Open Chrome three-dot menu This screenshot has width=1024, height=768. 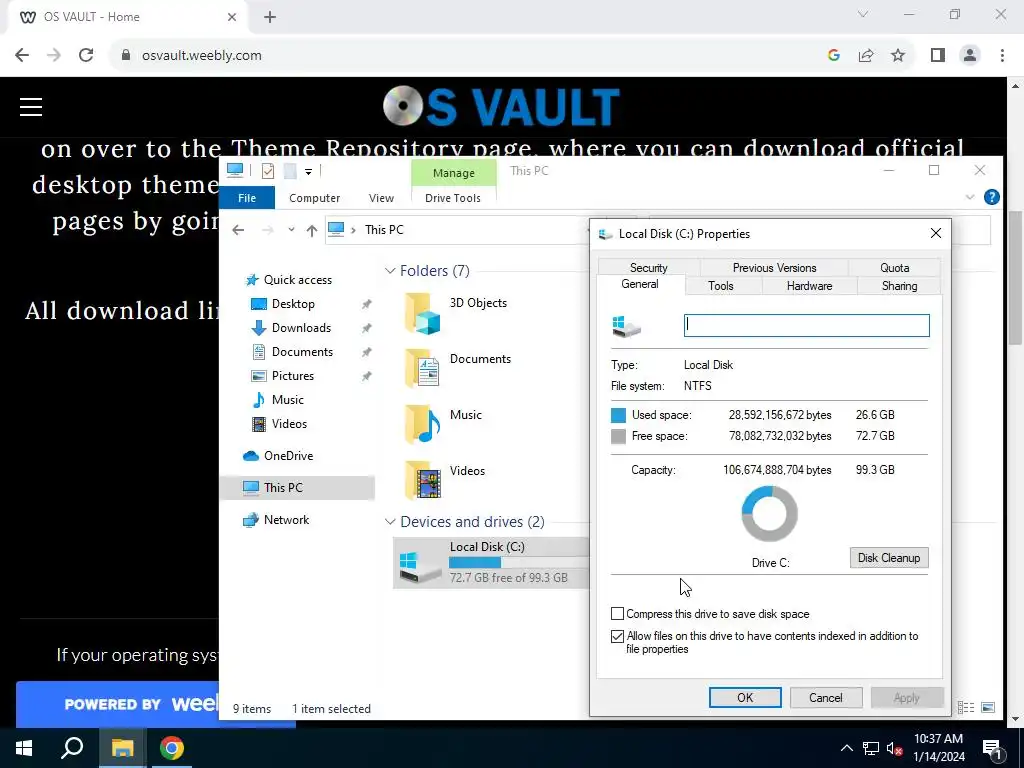pos(1002,56)
